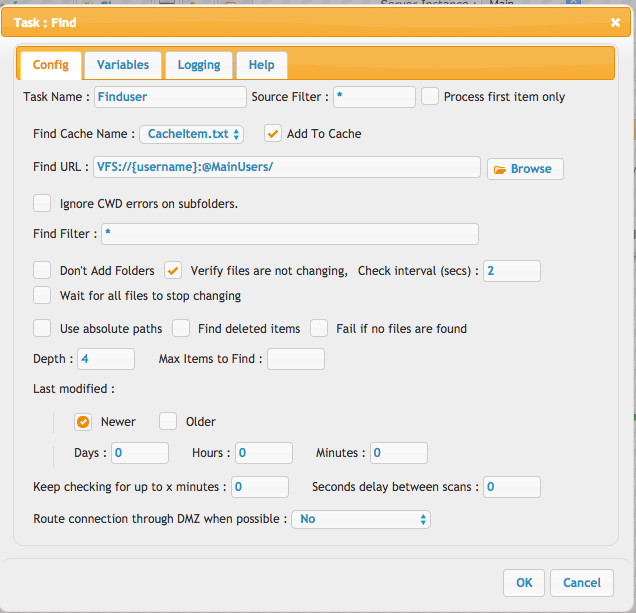Disable Verify files are not changing
The width and height of the screenshot is (636, 613).
173,271
